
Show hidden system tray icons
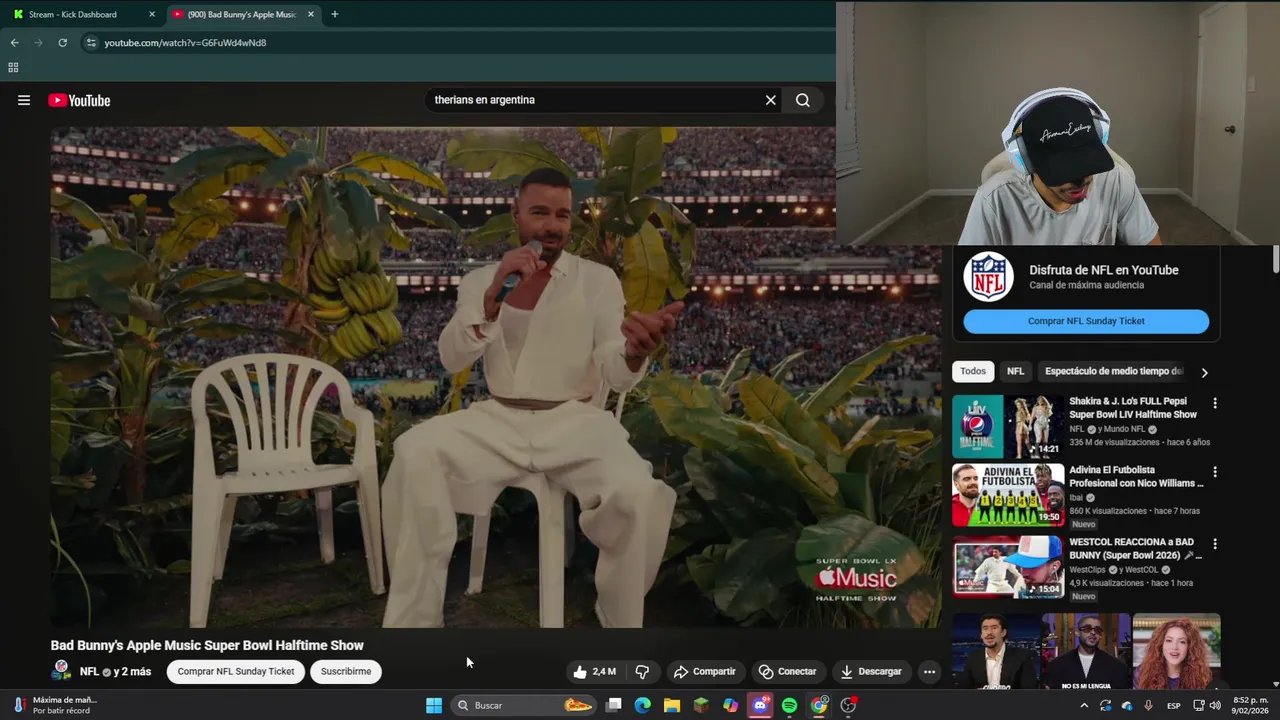tap(1084, 705)
